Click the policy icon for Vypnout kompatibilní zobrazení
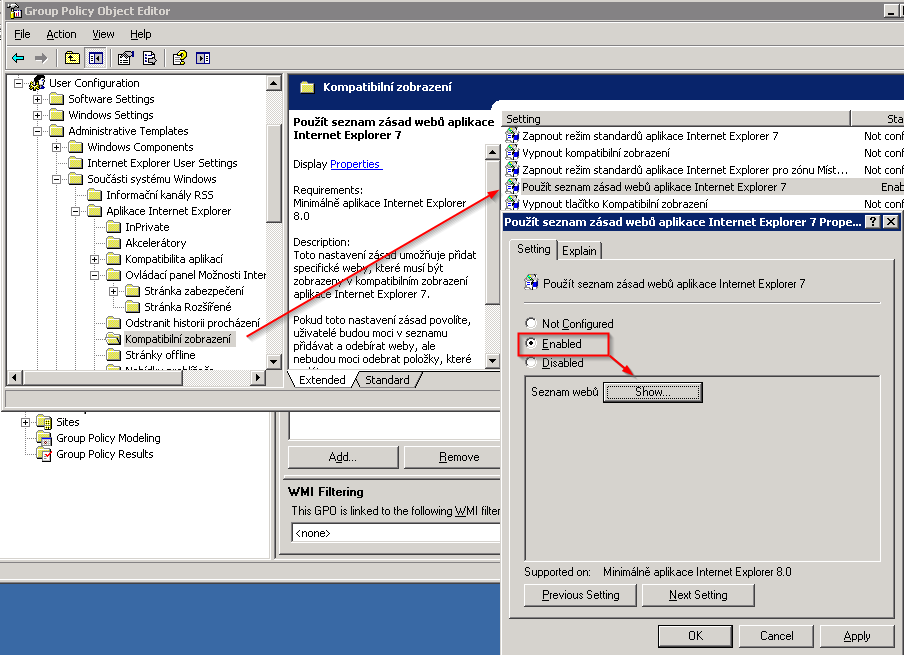904x655 pixels. click(x=512, y=152)
